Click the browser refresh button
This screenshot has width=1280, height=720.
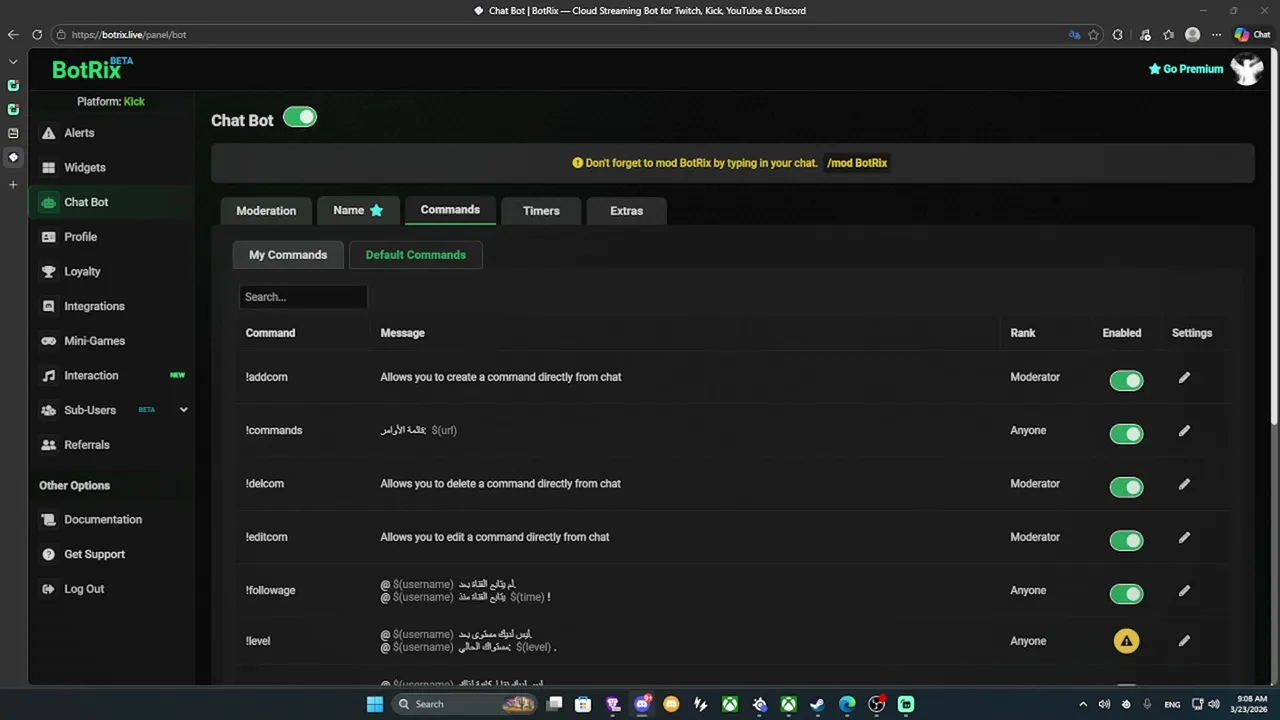coord(37,34)
